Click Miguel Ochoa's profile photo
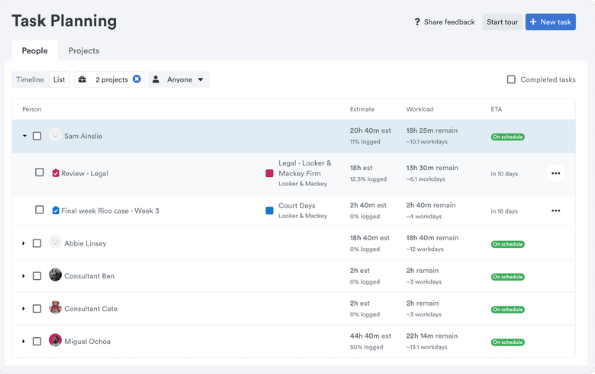This screenshot has height=374, width=595. [55, 340]
